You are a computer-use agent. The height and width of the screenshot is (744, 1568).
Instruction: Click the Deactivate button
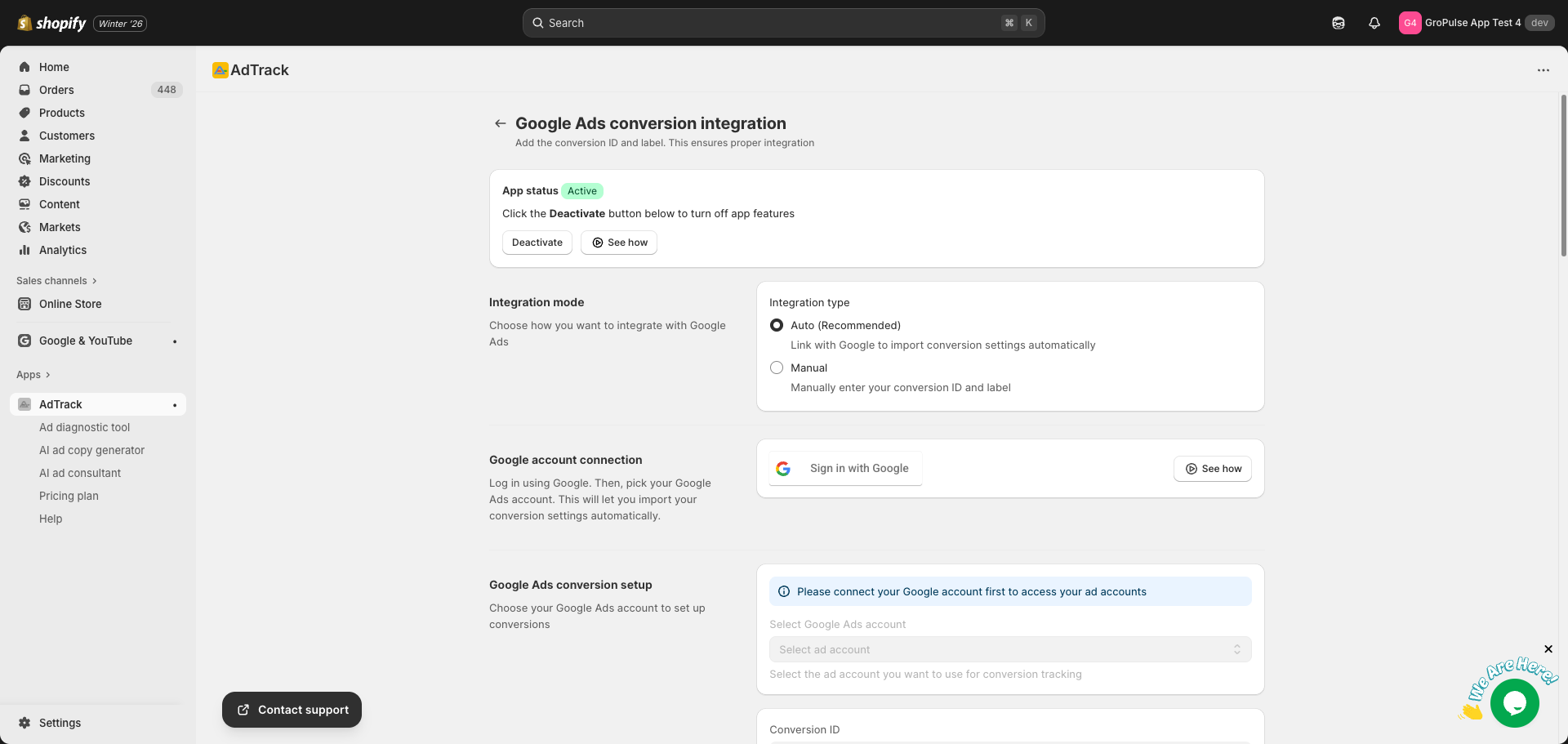click(537, 243)
